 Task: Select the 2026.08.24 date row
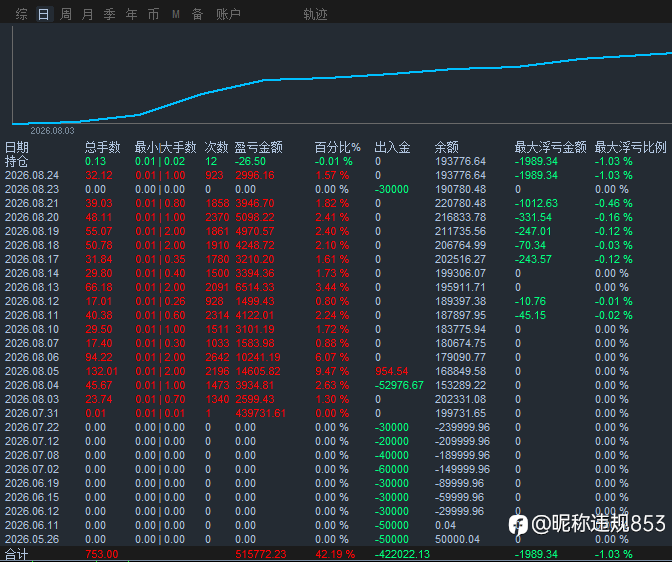[32, 175]
